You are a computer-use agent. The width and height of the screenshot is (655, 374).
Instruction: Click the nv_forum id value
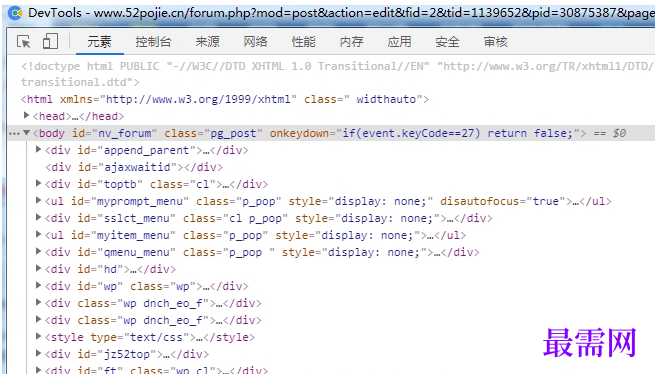click(124, 133)
